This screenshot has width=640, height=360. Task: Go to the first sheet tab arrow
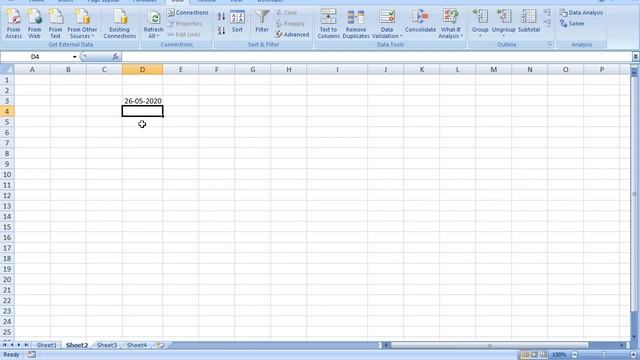coord(4,345)
